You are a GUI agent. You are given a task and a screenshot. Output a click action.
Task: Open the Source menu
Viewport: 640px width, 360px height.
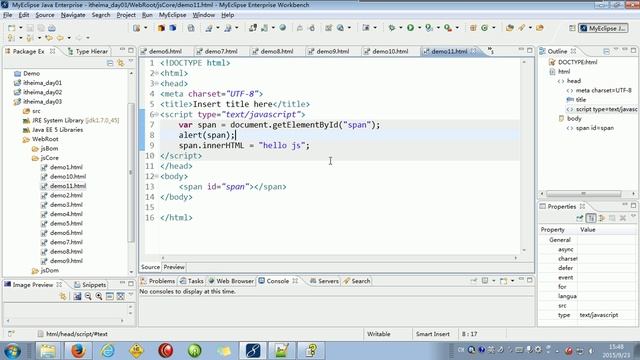45,15
